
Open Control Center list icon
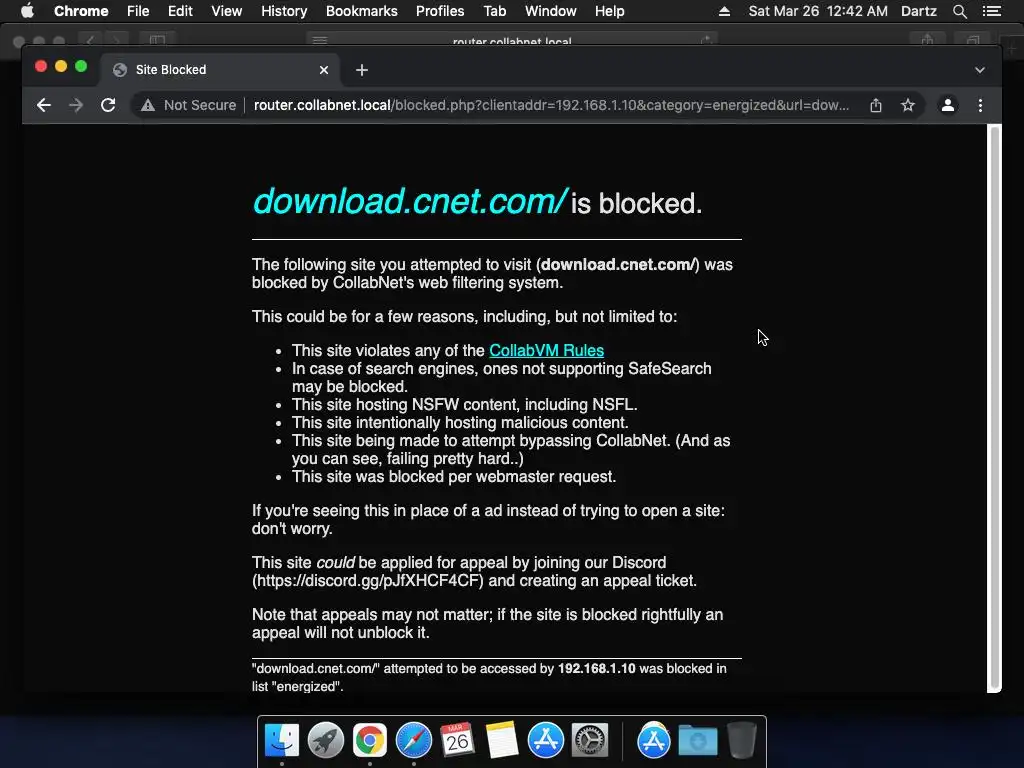pos(991,11)
